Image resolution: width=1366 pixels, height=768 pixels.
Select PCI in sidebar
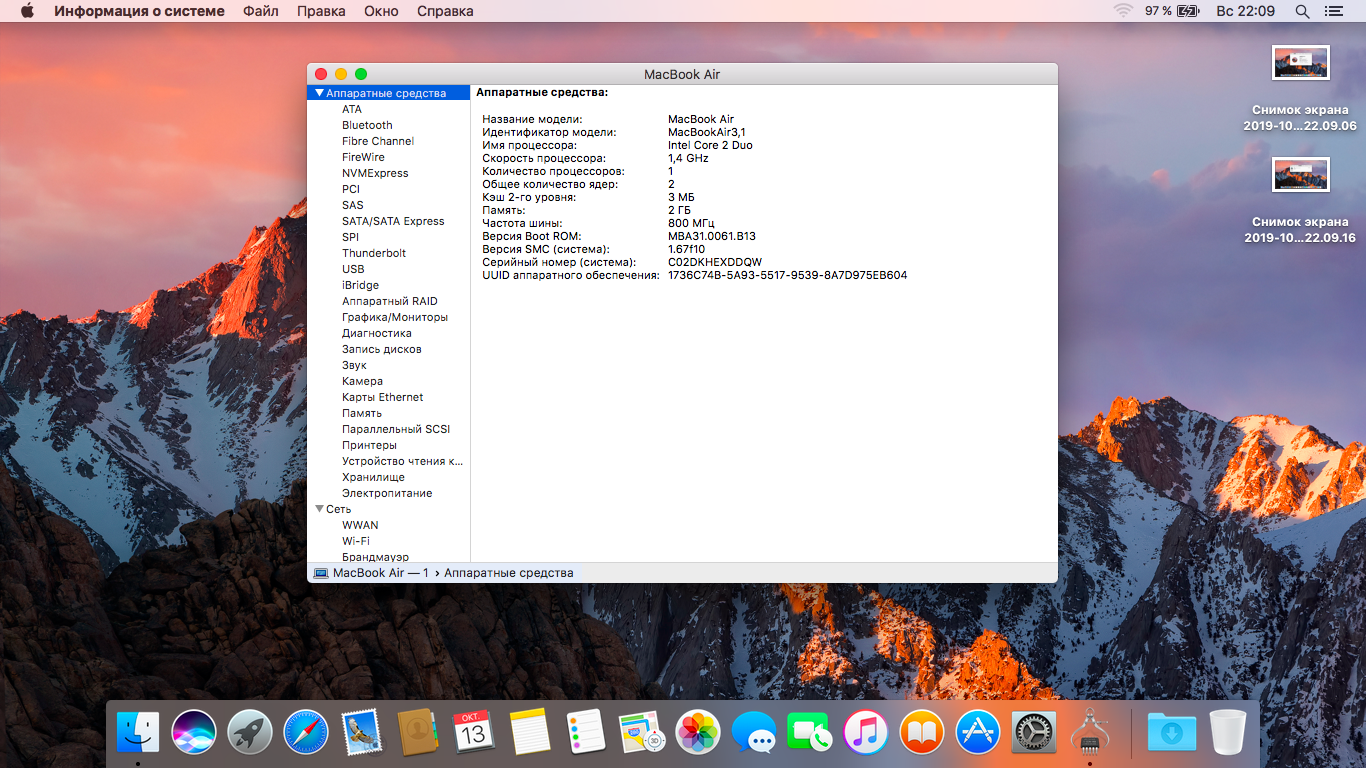(x=351, y=189)
